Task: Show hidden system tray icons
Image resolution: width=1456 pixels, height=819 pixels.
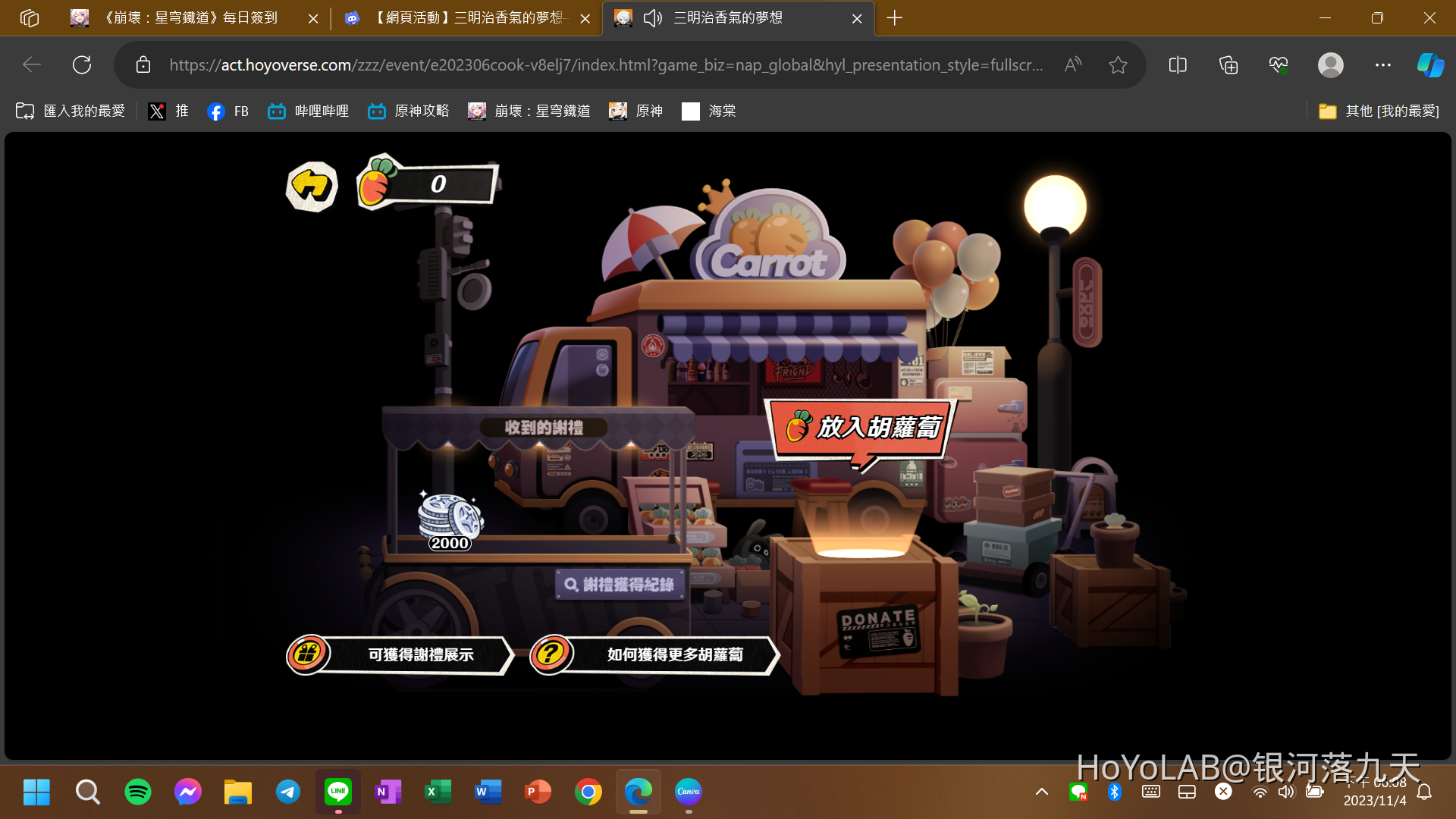Action: [1042, 792]
